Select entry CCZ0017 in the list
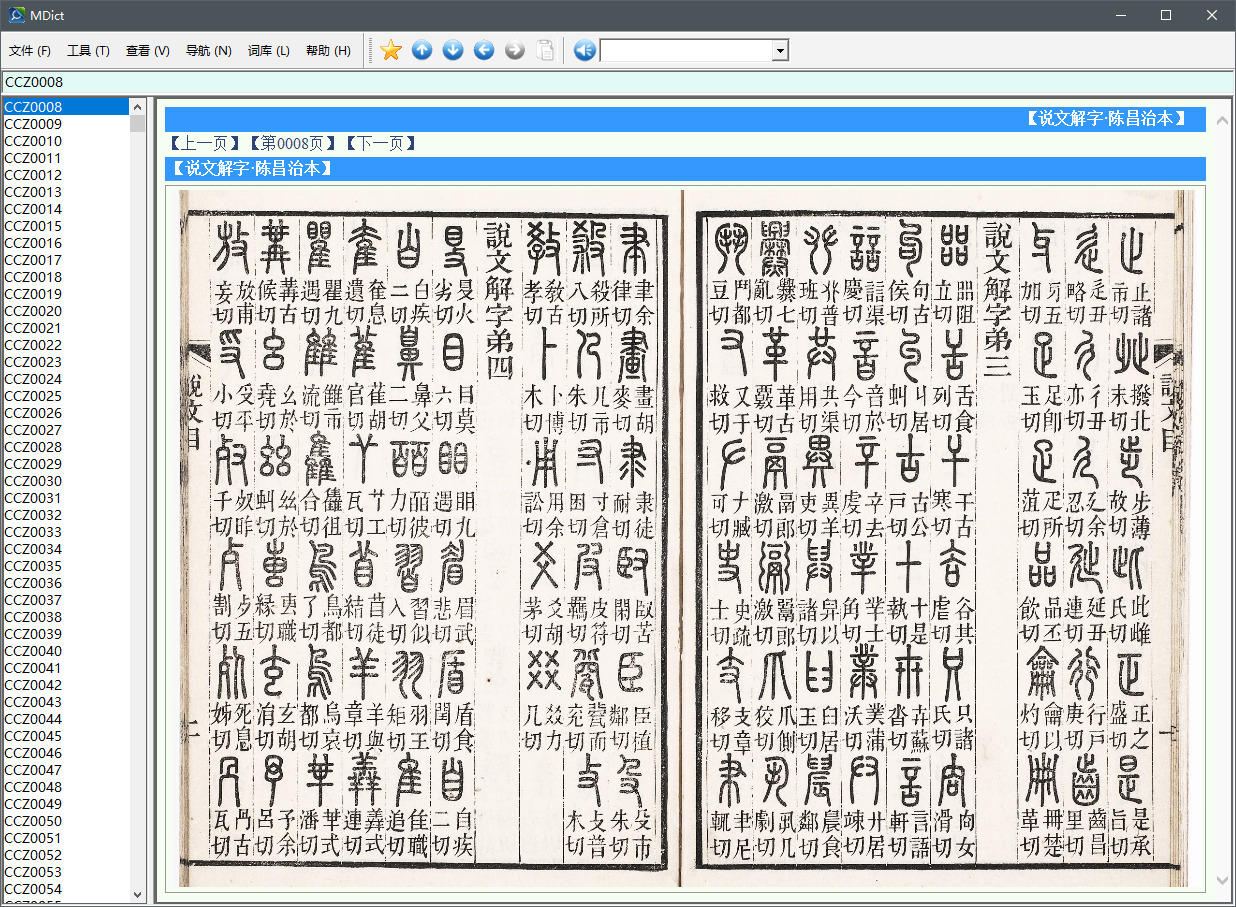This screenshot has height=907, width=1236. click(65, 260)
